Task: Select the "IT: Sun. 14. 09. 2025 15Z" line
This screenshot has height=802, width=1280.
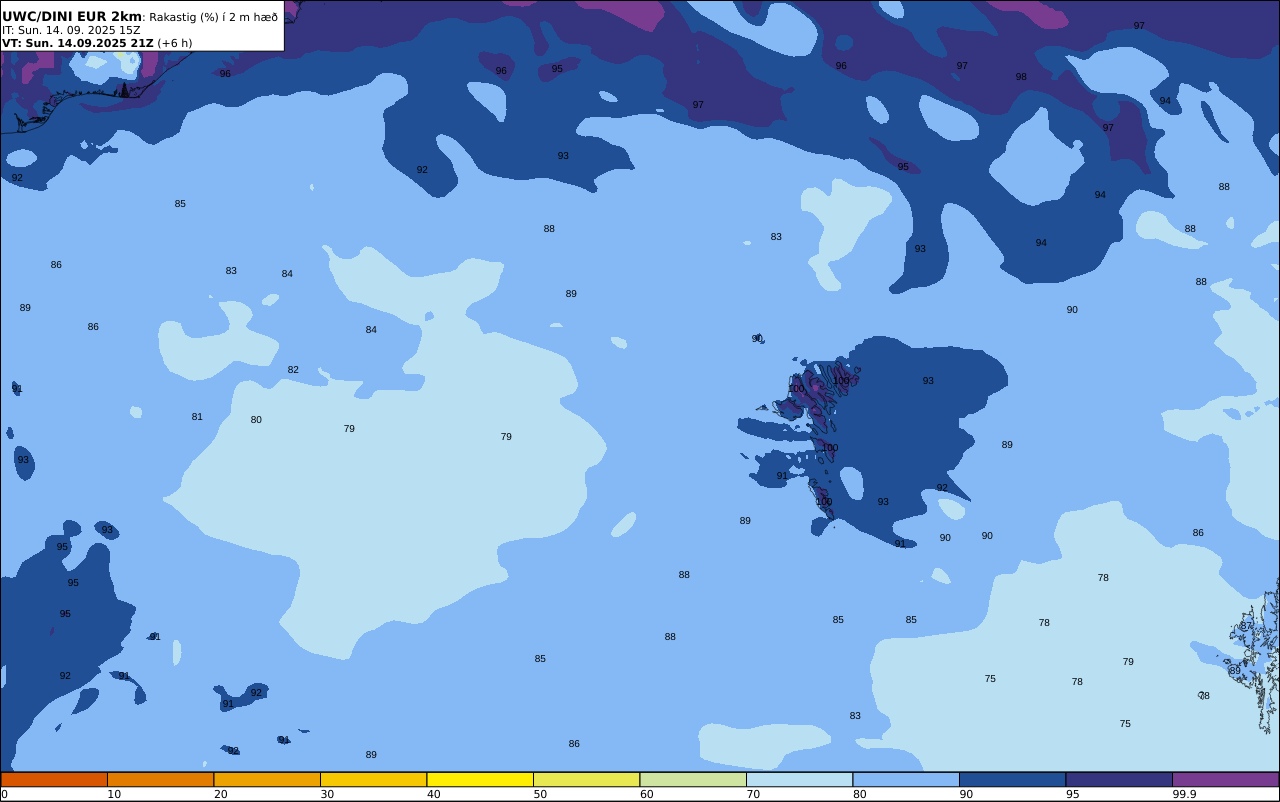Action: tap(71, 30)
